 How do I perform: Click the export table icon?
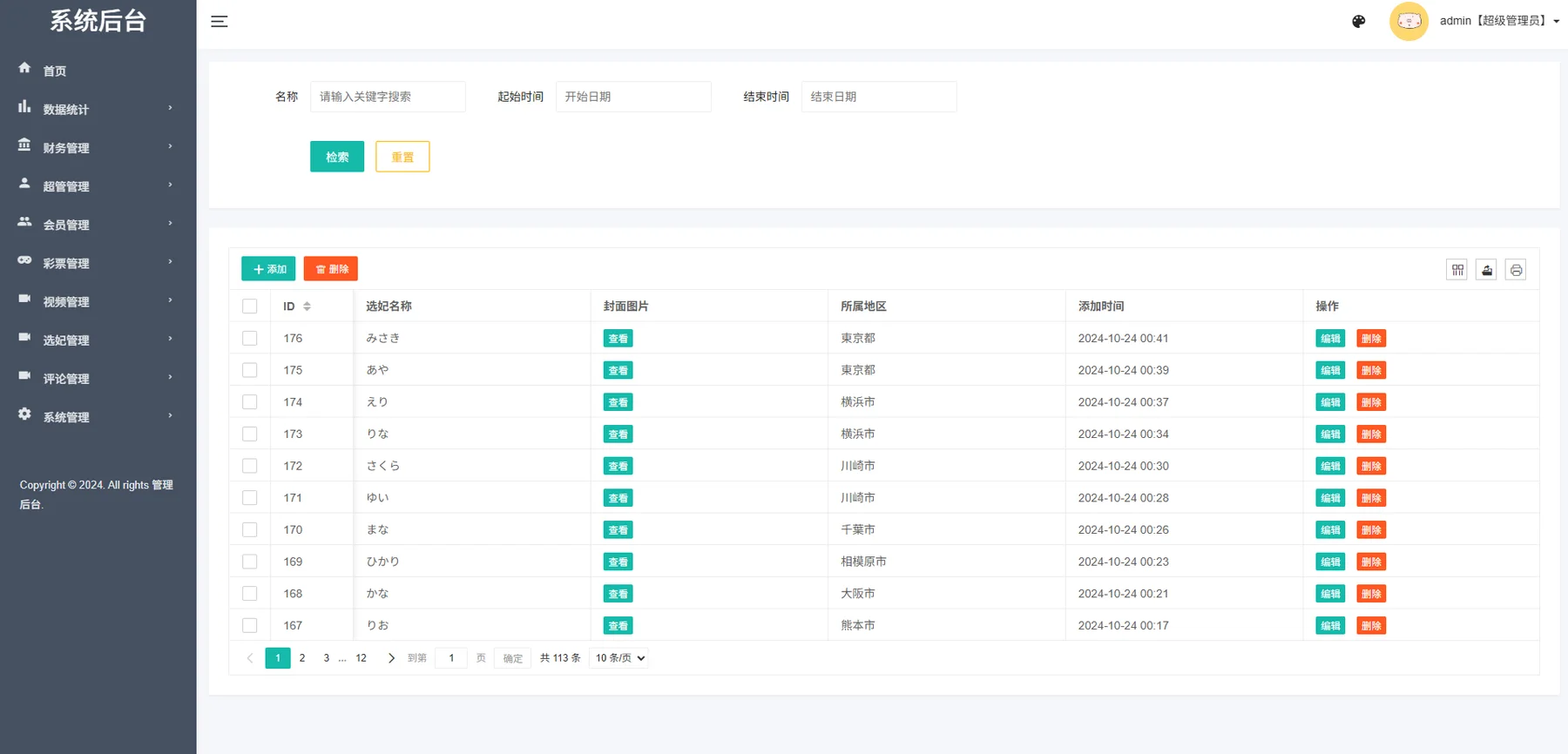click(x=1487, y=270)
